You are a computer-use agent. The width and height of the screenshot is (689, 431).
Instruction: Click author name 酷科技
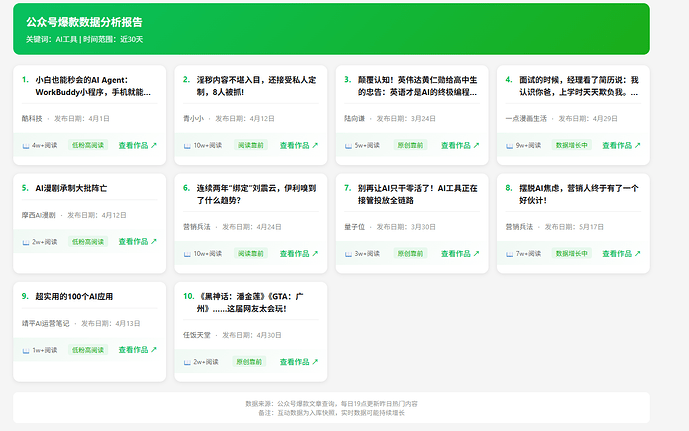[32, 119]
